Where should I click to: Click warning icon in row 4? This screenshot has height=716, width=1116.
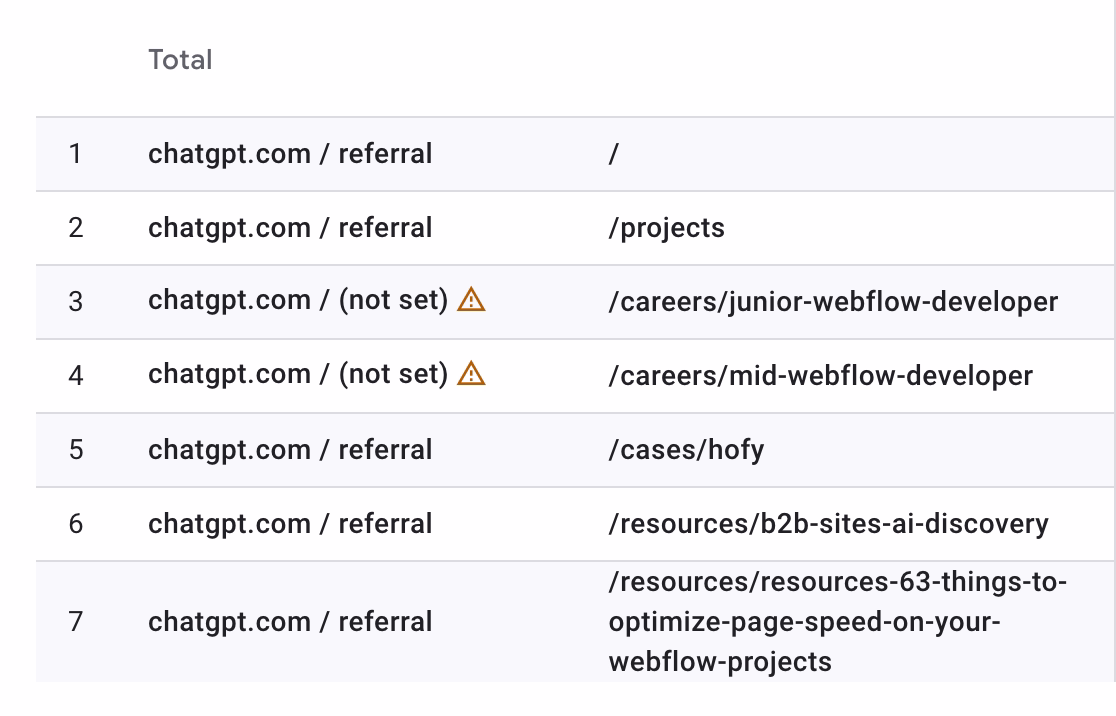pyautogui.click(x=471, y=374)
